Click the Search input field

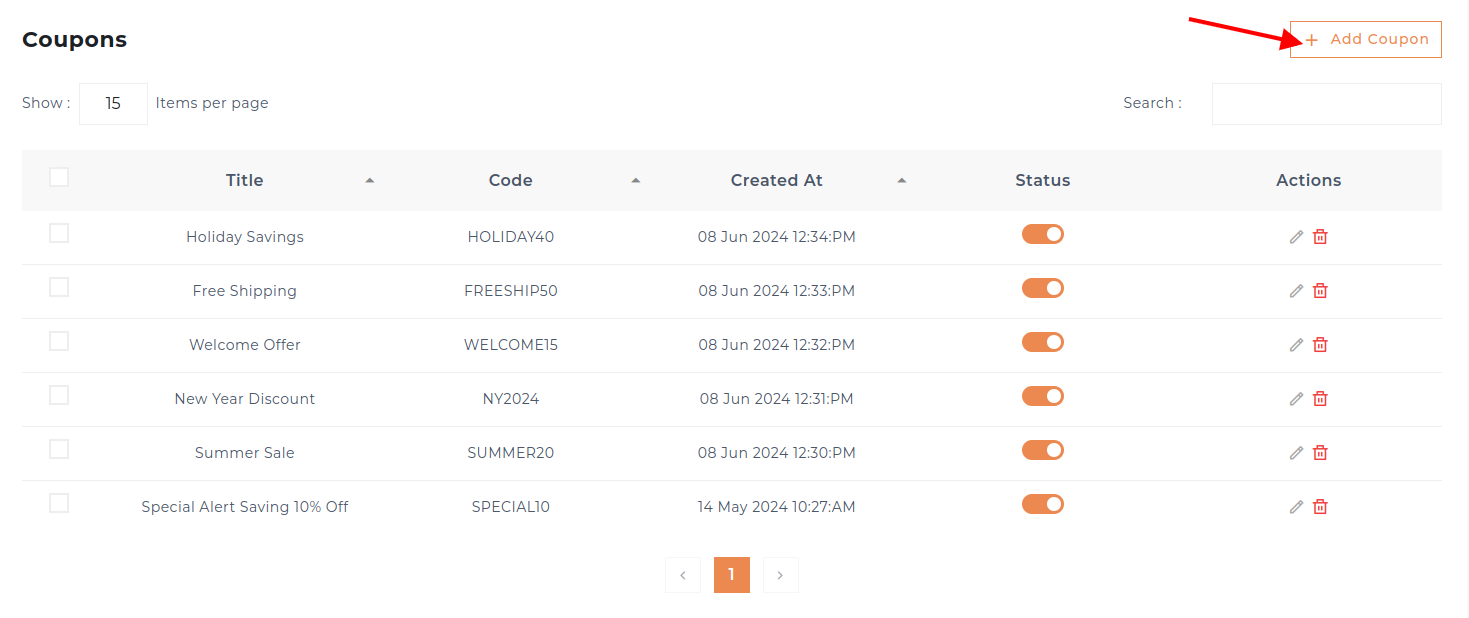(1326, 104)
